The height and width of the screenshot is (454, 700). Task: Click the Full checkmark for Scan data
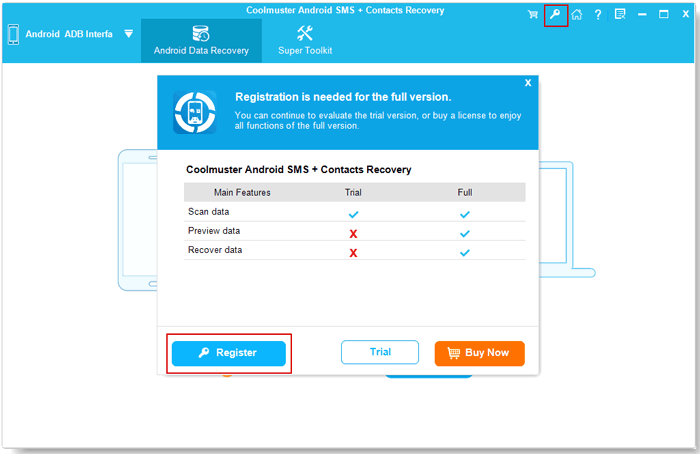click(465, 215)
